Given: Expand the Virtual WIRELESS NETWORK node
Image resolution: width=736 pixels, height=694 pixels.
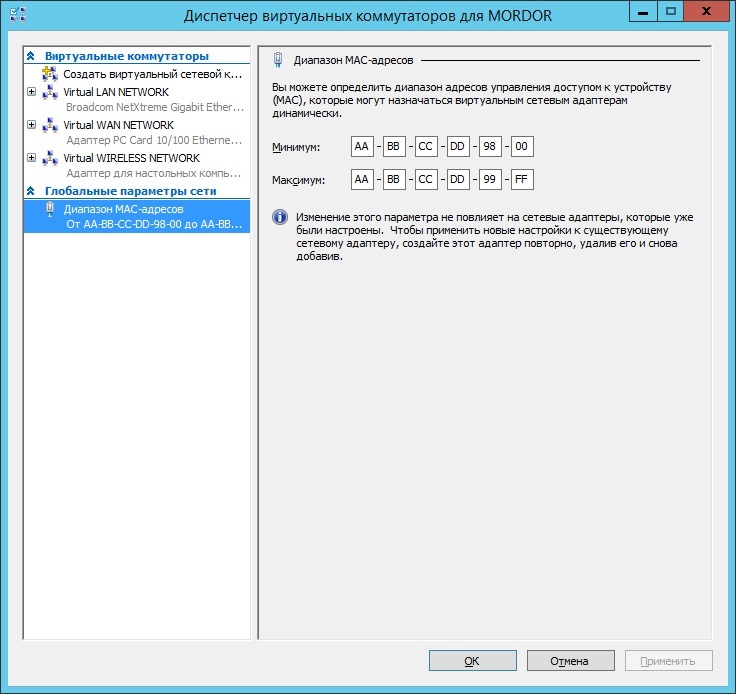Looking at the screenshot, I should point(32,158).
